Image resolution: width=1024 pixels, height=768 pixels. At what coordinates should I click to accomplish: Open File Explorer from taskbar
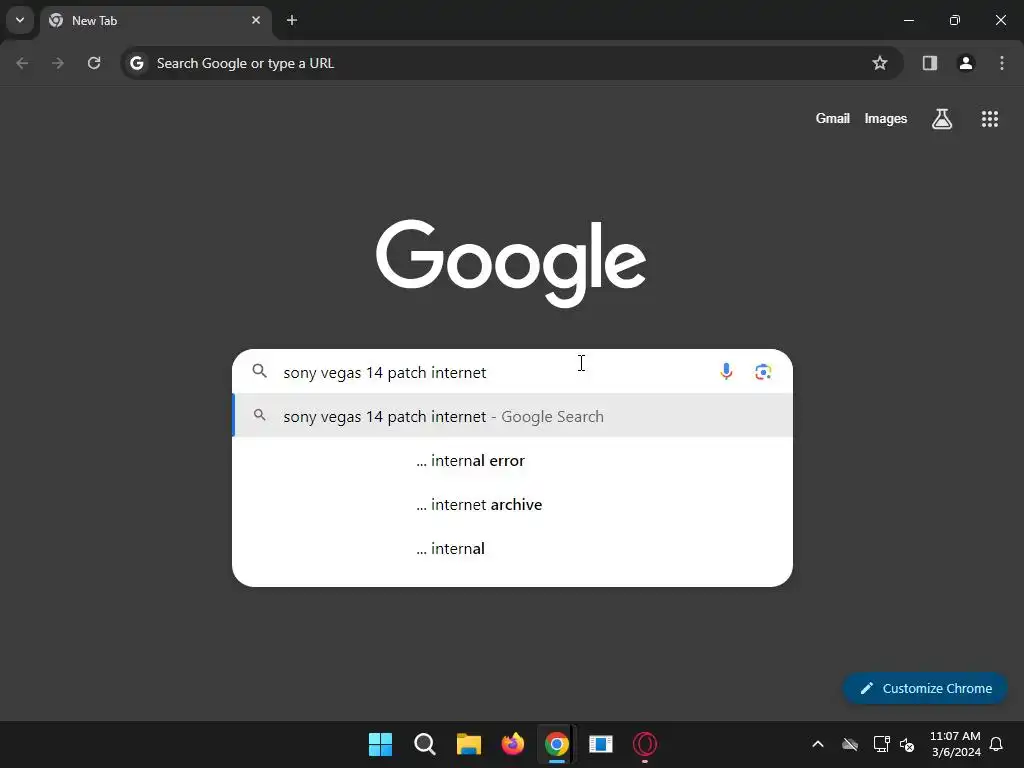click(468, 744)
